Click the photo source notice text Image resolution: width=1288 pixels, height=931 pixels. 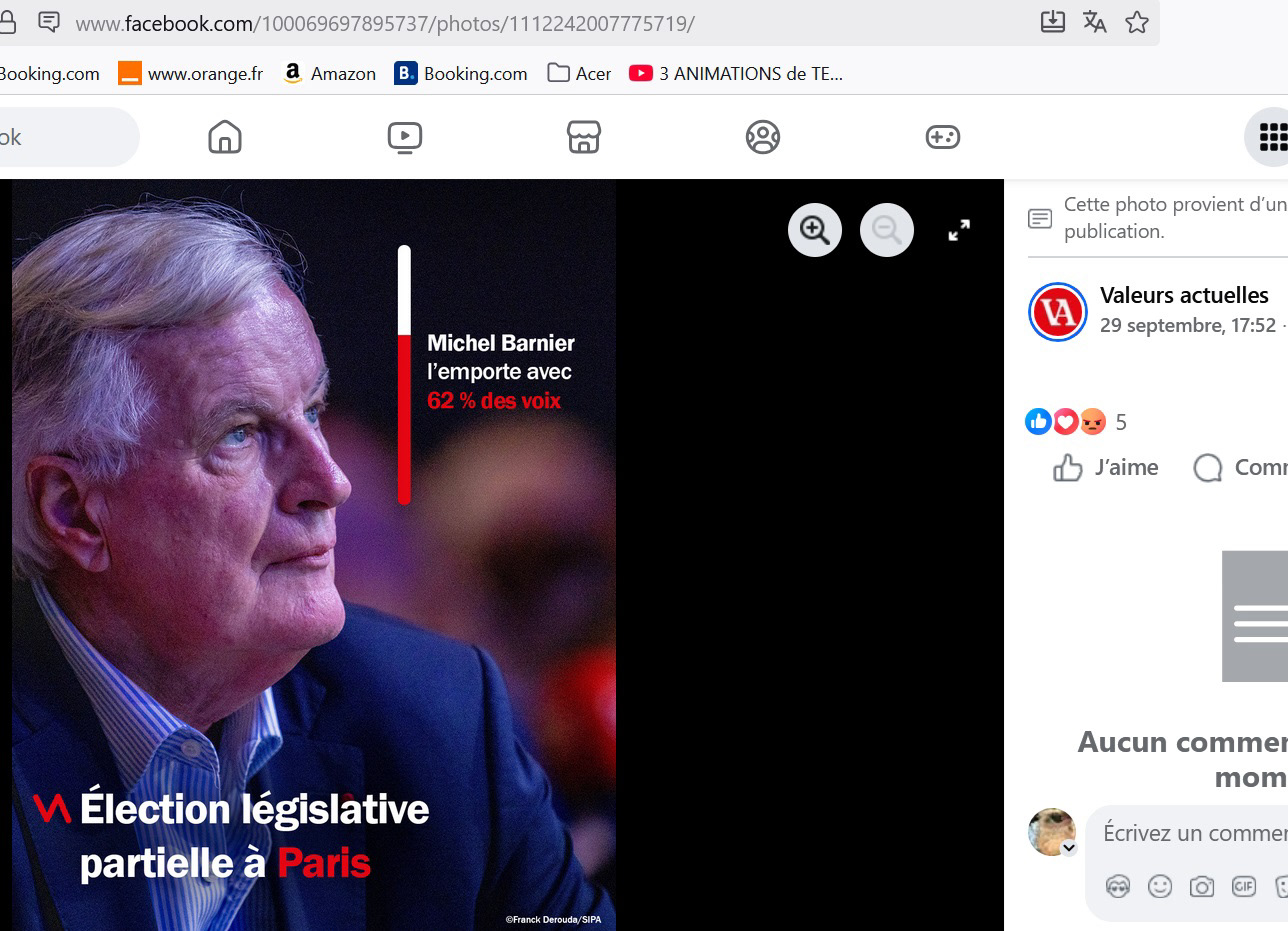[x=1176, y=217]
